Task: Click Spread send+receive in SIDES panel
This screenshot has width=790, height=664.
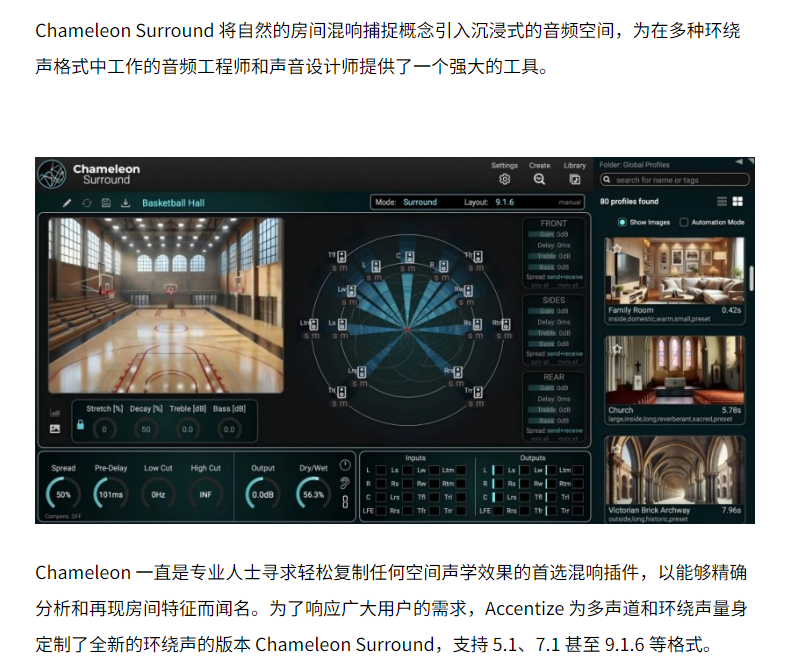Action: (x=554, y=354)
